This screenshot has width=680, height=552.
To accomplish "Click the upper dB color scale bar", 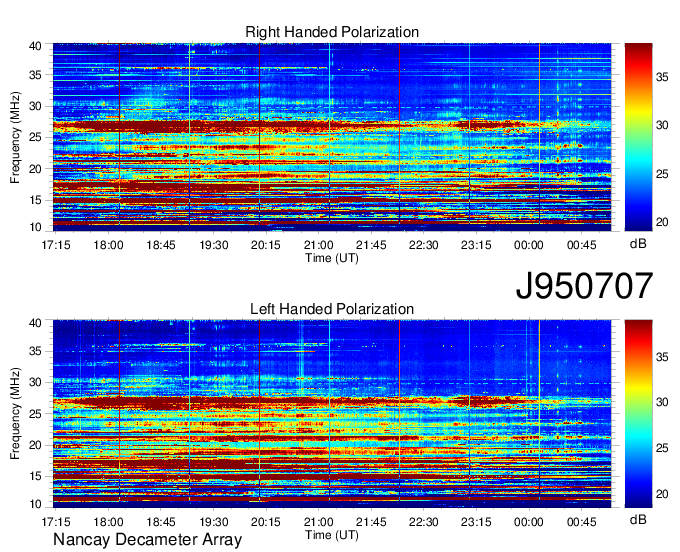I will pyautogui.click(x=638, y=137).
